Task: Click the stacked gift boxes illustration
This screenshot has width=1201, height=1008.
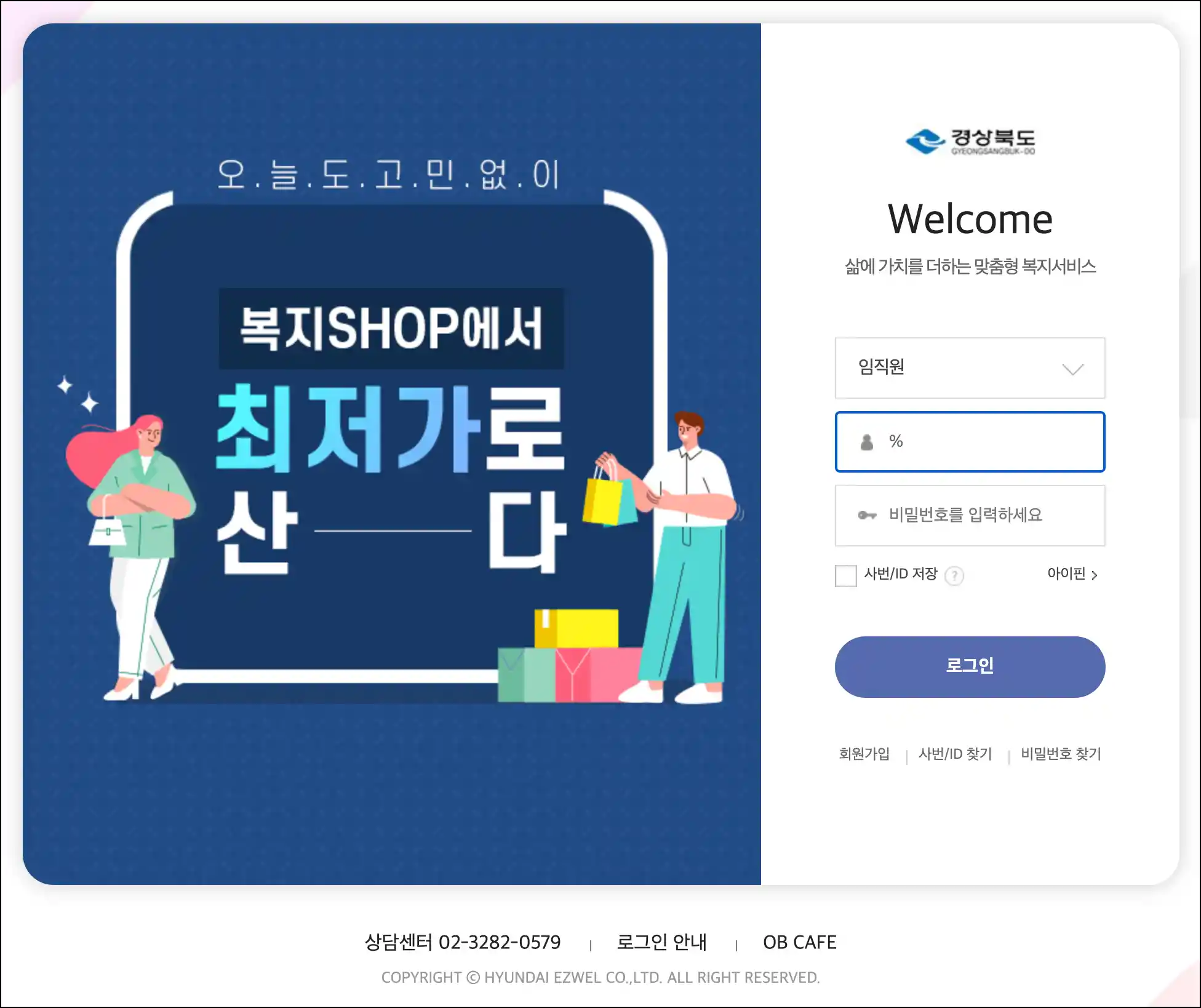Action: 569,655
